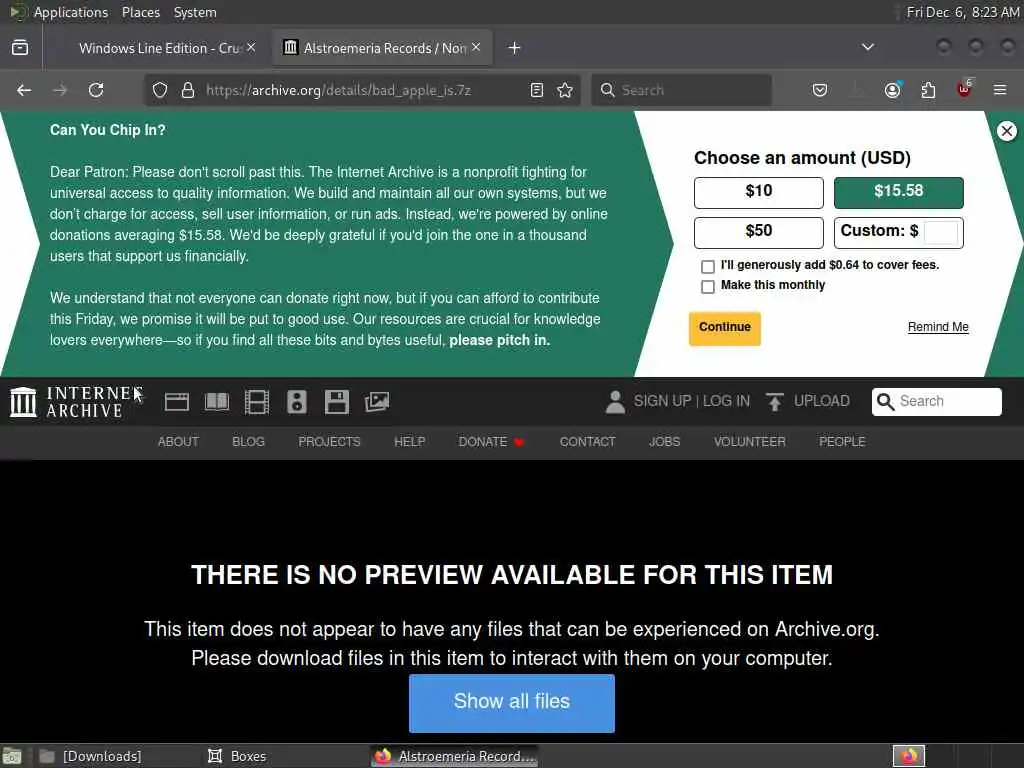Viewport: 1024px width, 768px height.
Task: Enable Make this monthly checkbox
Action: (x=707, y=287)
